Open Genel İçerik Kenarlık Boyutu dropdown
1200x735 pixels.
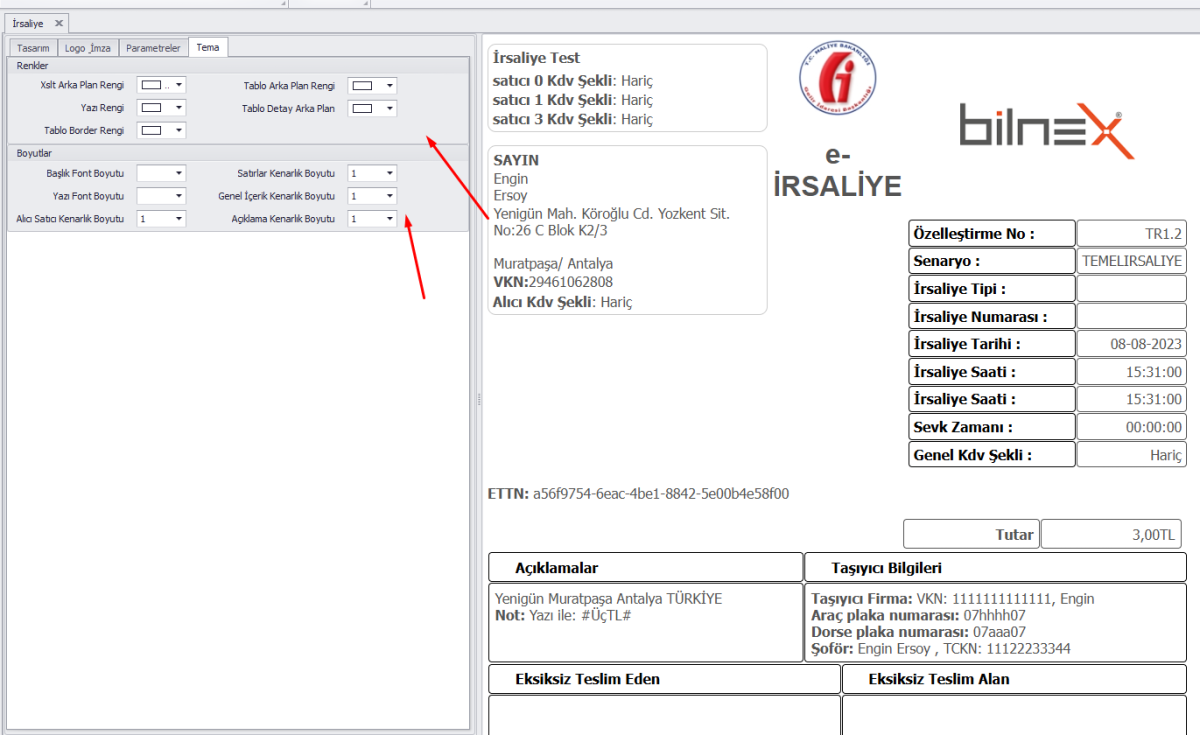pyautogui.click(x=390, y=196)
